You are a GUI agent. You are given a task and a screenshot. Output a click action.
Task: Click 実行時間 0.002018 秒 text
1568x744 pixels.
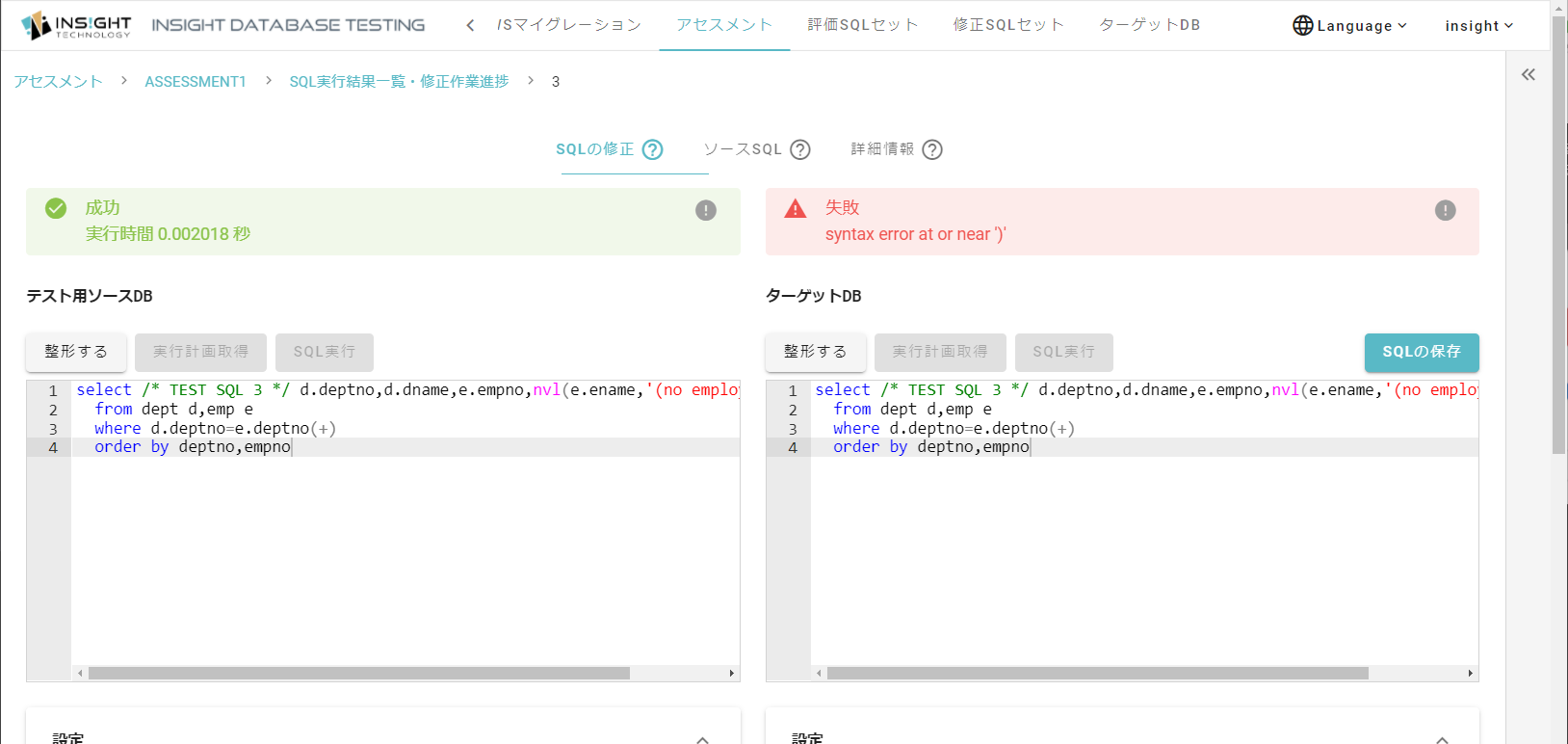pyautogui.click(x=168, y=234)
